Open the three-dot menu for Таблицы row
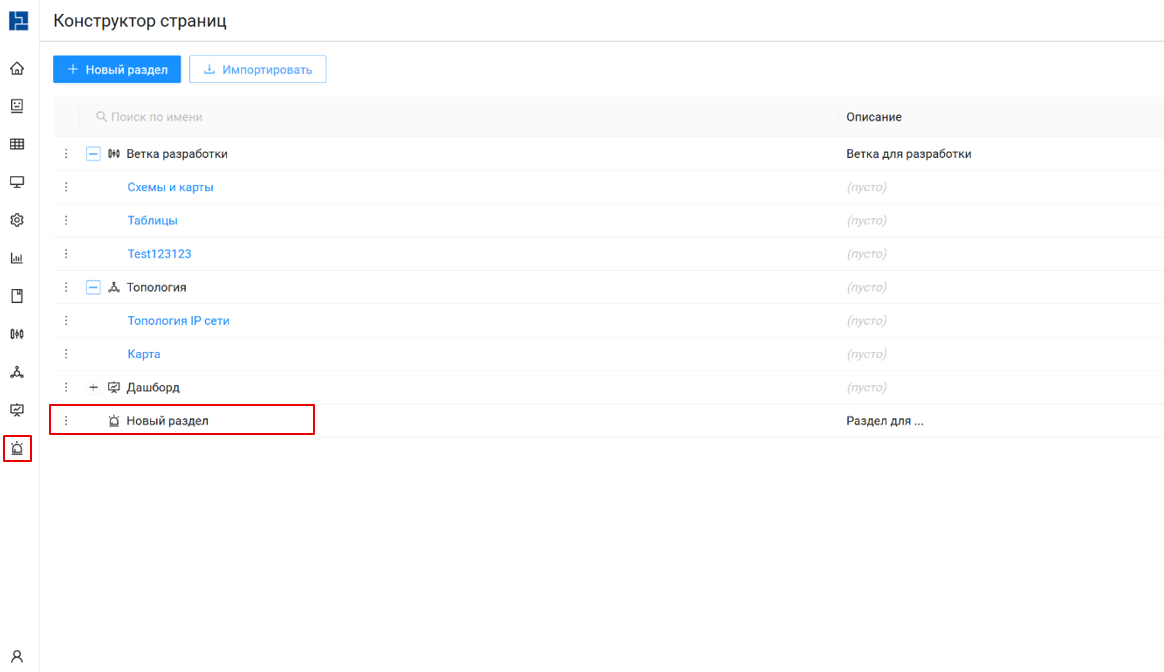 point(66,221)
